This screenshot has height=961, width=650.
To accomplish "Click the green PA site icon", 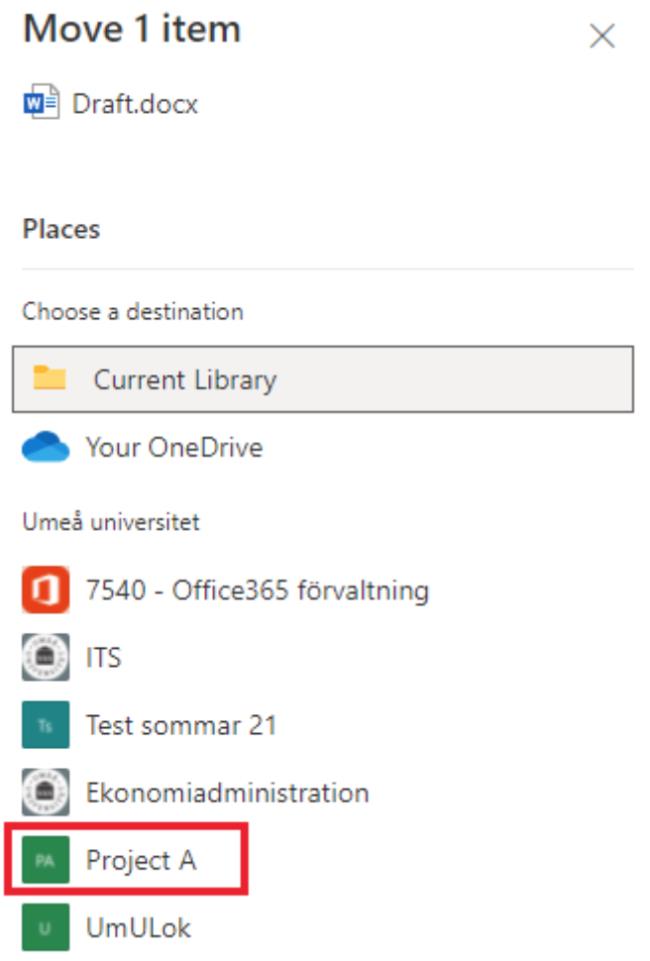I will (x=45, y=860).
